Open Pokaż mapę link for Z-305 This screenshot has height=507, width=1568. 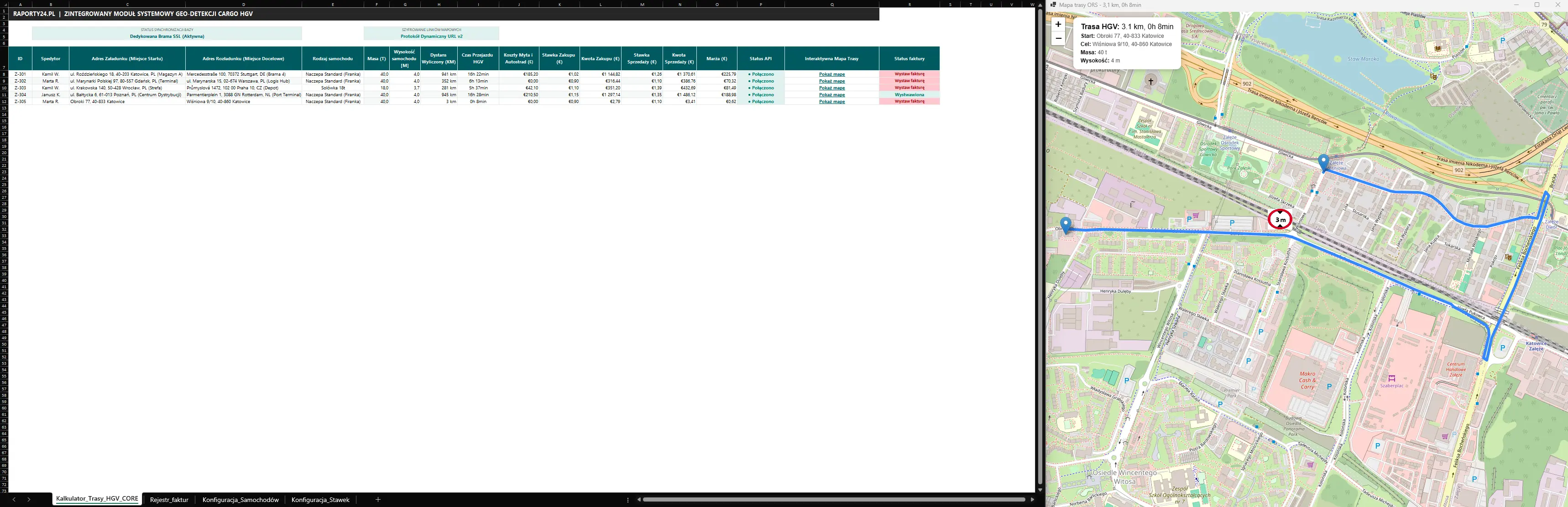[831, 102]
